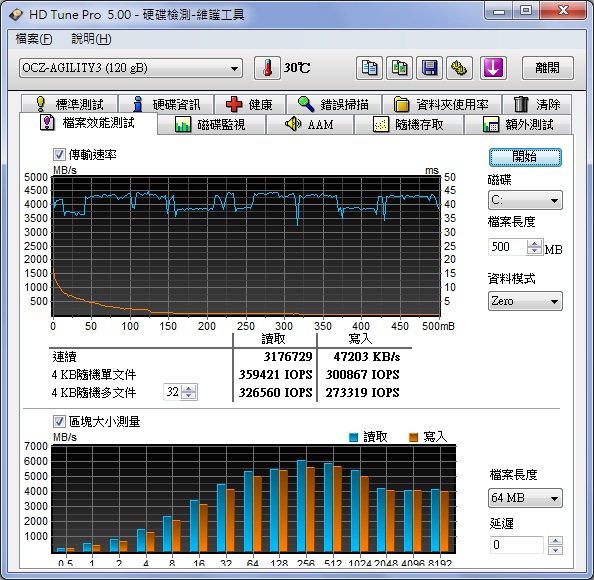
Task: Open the 清除 erase tab
Action: pyautogui.click(x=537, y=104)
